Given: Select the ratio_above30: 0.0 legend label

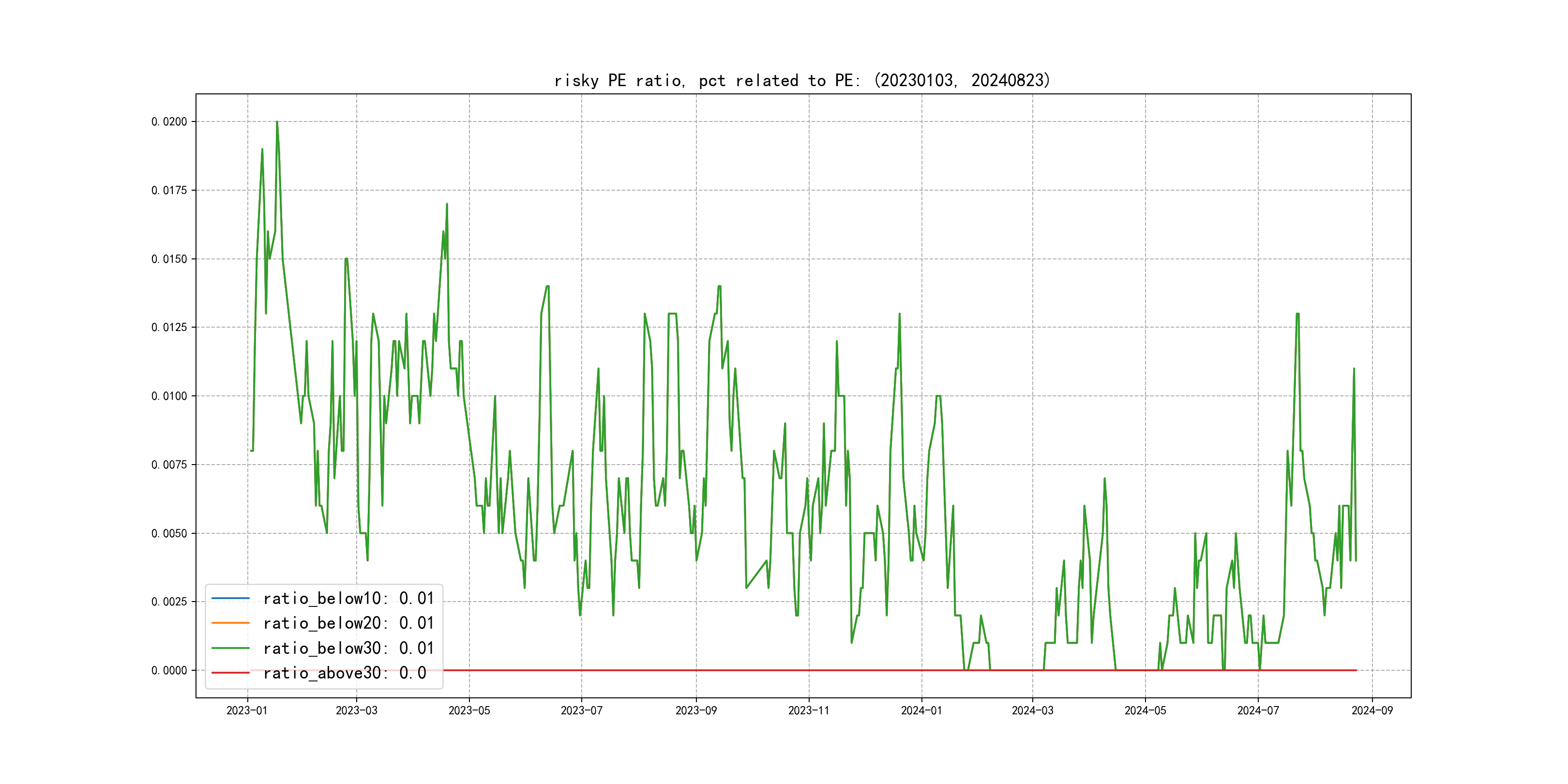Looking at the screenshot, I should point(345,673).
